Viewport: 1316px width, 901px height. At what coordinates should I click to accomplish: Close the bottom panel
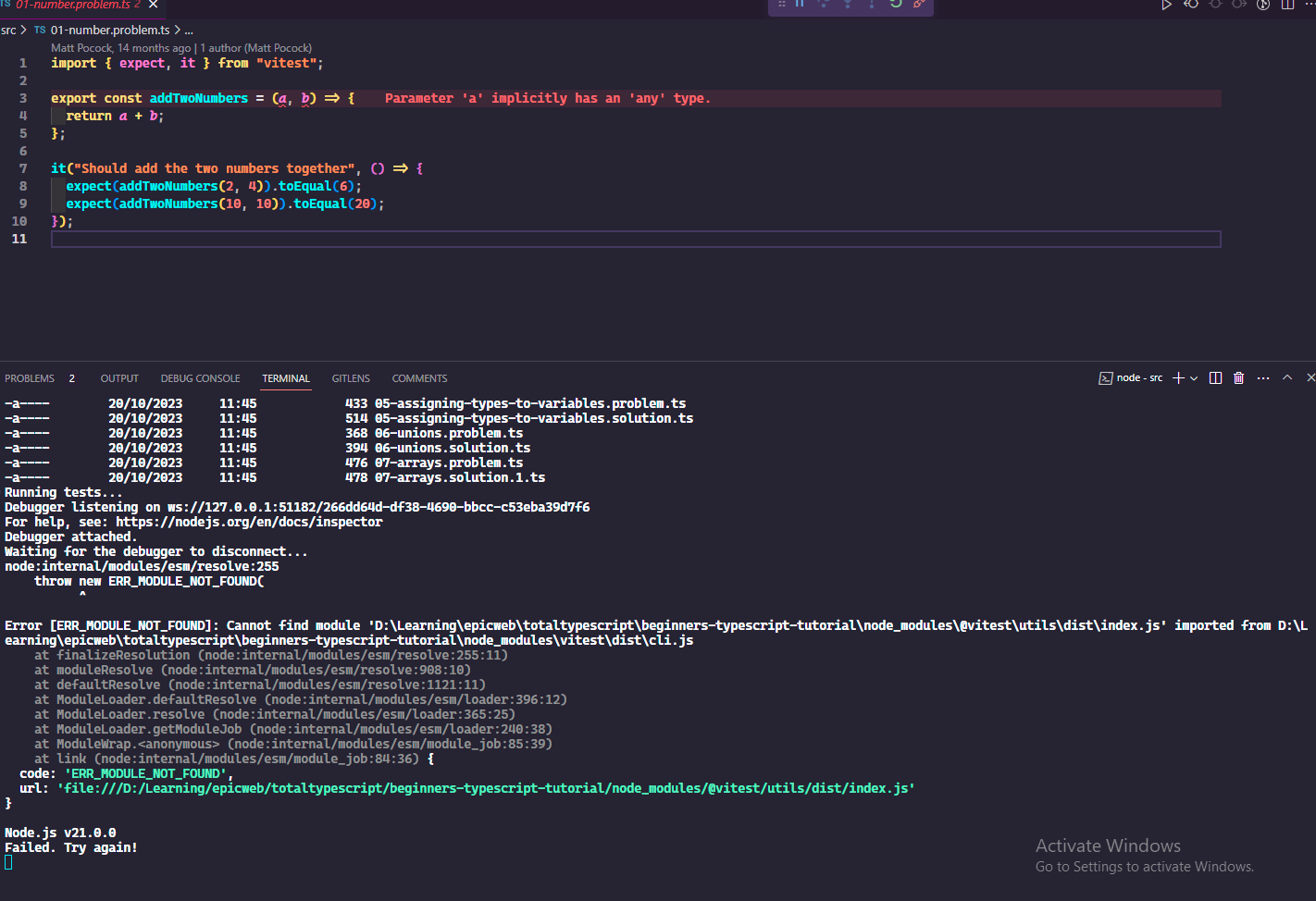pos(1310,377)
